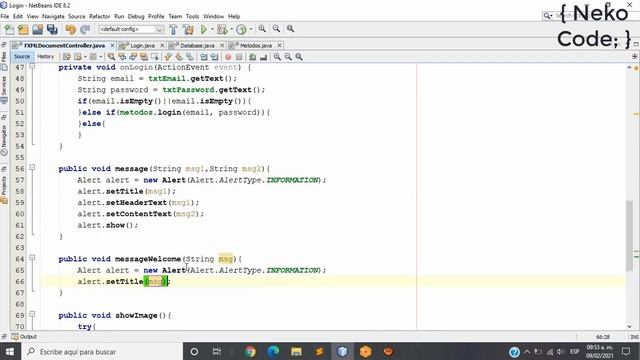Click main toolbar zoom out magnifier
Image resolution: width=640 pixels, height=360 pixels.
(x=276, y=29)
